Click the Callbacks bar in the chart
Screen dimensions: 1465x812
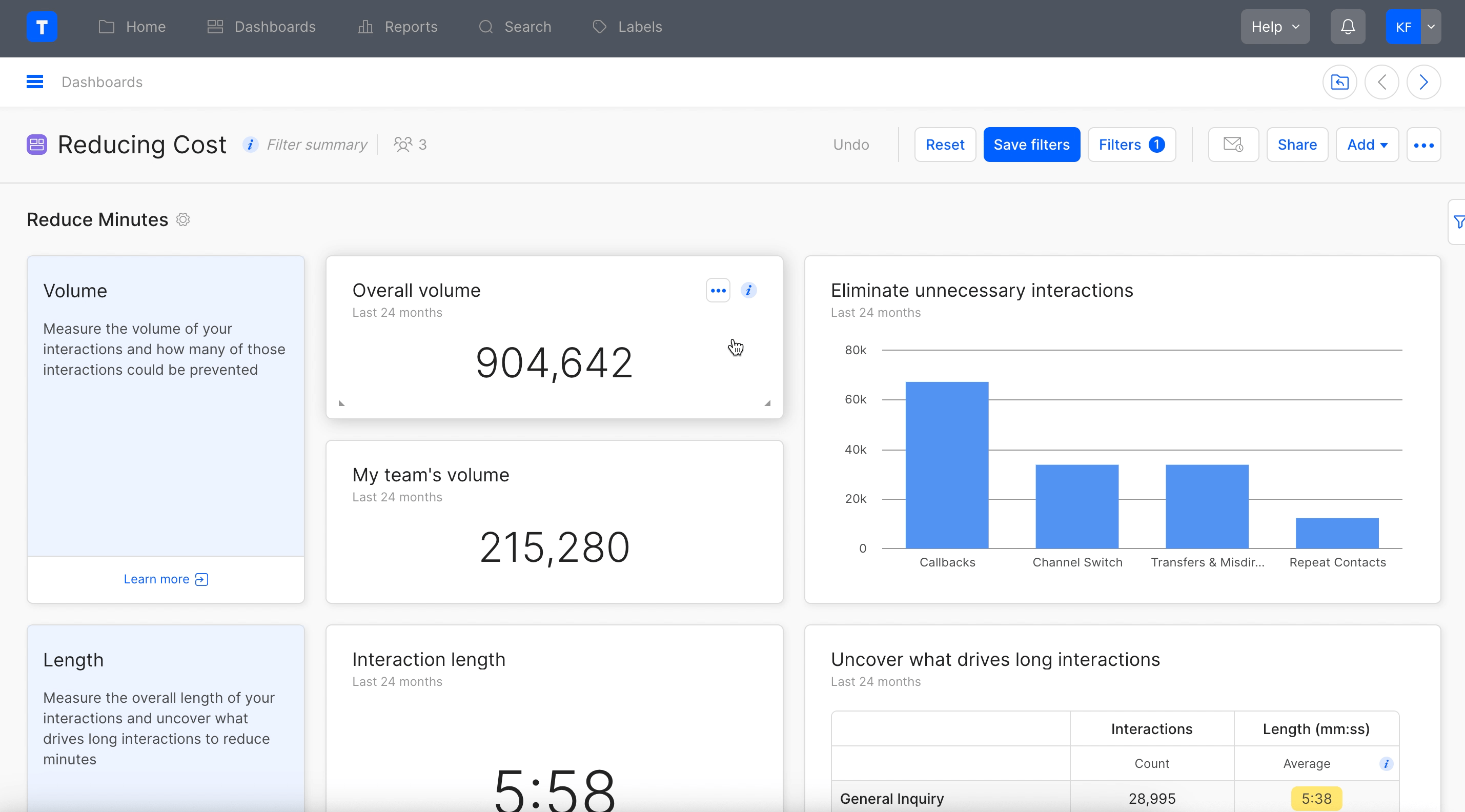tap(946, 465)
